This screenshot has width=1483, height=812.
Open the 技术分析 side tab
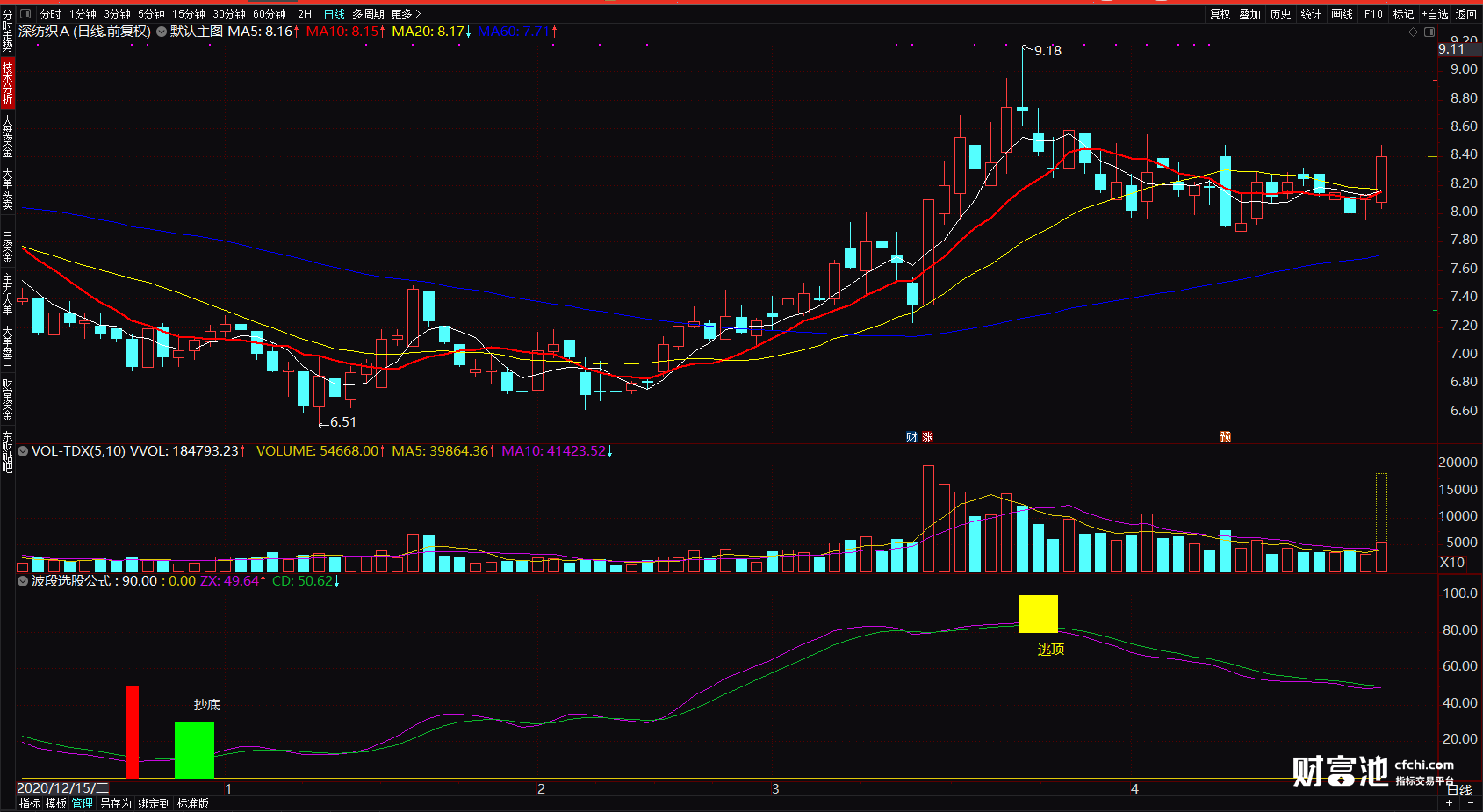[7, 83]
